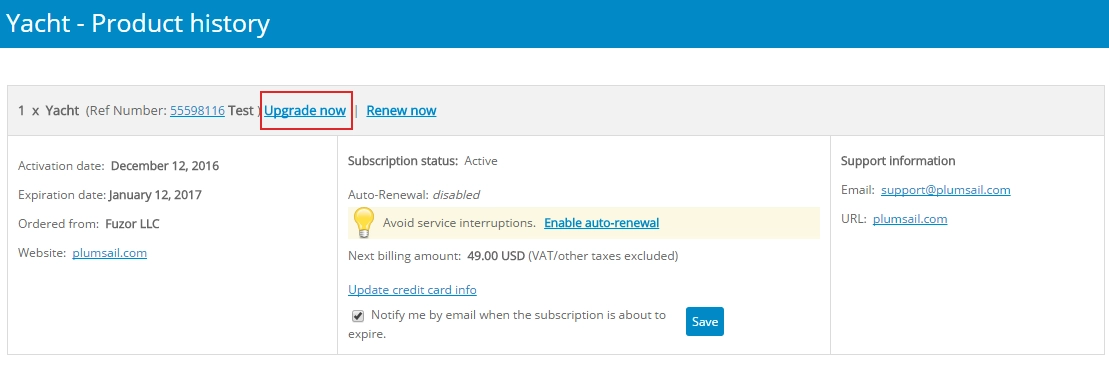Open Update credit card info link
This screenshot has height=371, width=1109.
click(x=412, y=290)
